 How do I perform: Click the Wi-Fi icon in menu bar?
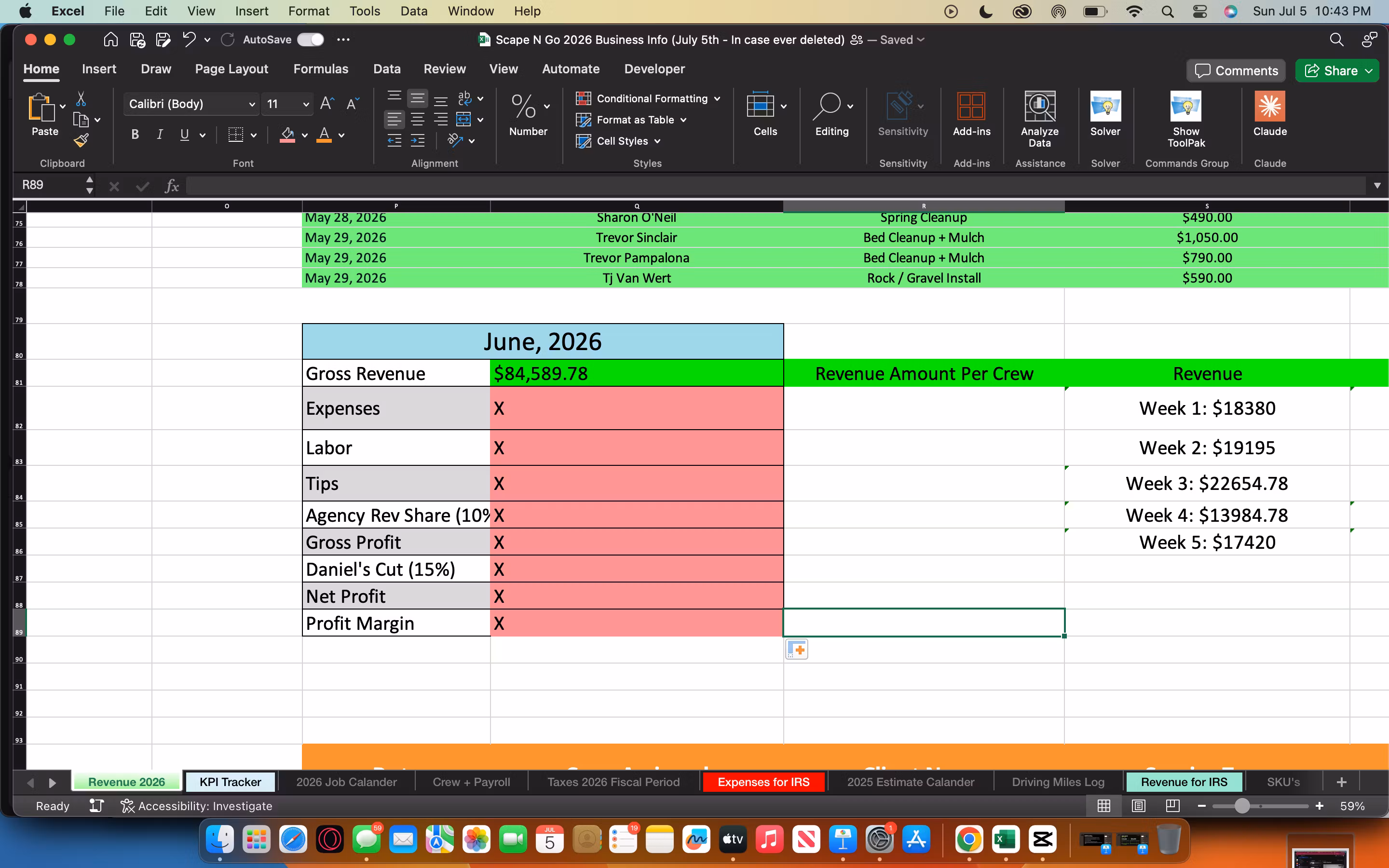(x=1133, y=11)
